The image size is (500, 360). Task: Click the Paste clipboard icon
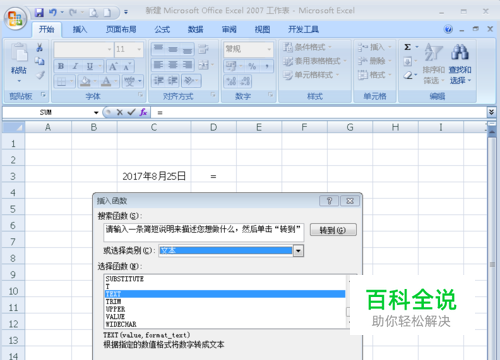(19, 53)
